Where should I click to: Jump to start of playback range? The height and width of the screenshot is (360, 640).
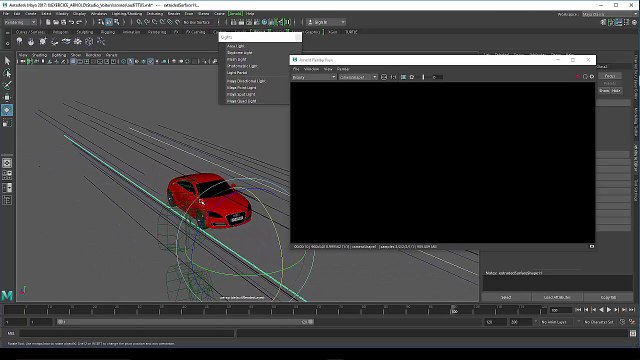pos(578,310)
